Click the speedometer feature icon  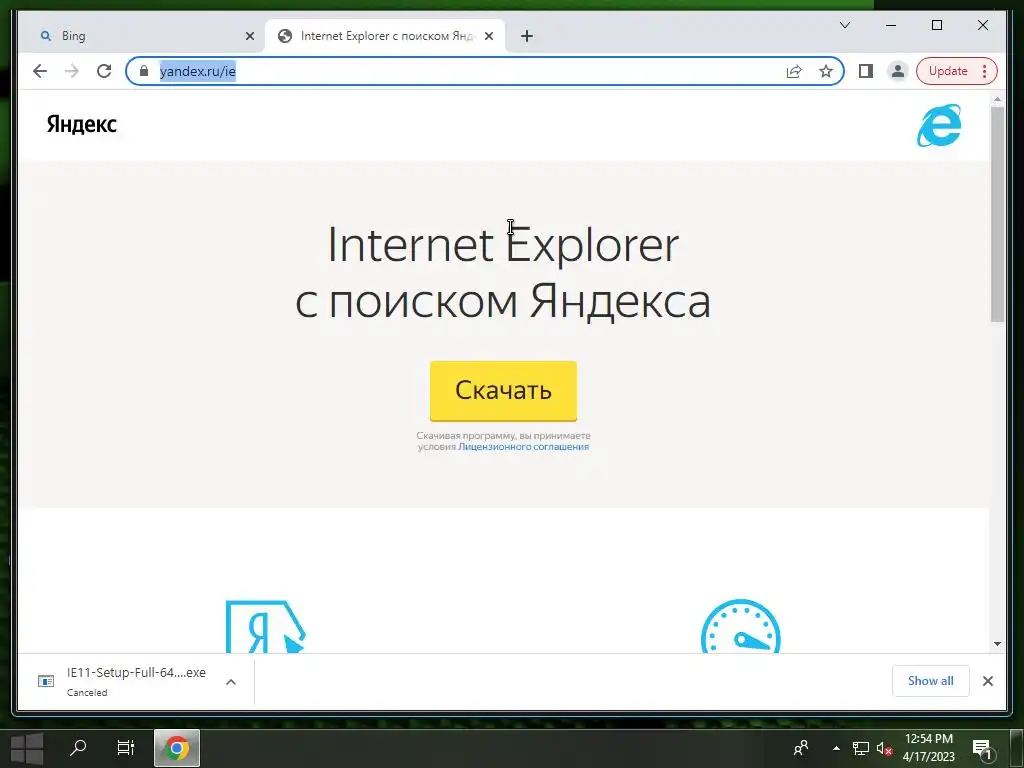741,626
